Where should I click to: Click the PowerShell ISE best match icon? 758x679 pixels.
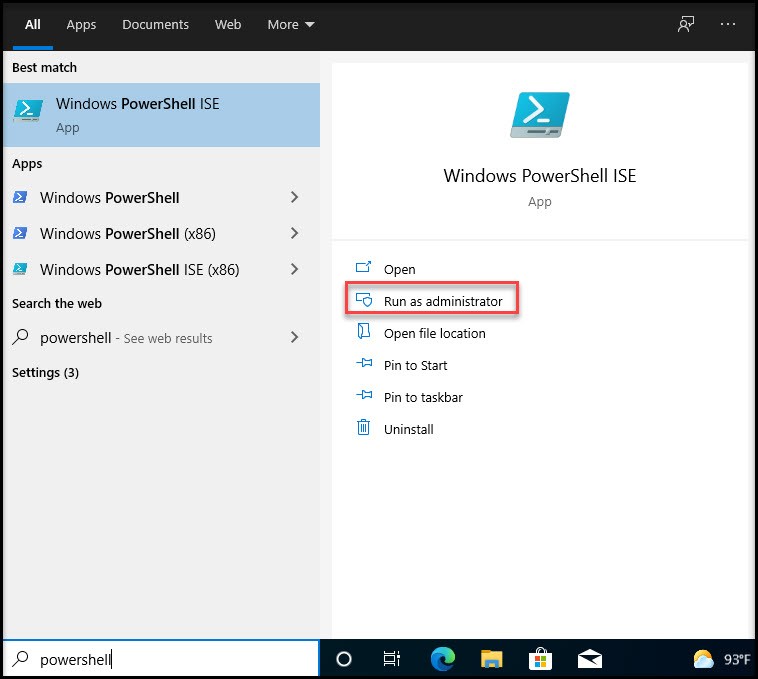point(28,111)
